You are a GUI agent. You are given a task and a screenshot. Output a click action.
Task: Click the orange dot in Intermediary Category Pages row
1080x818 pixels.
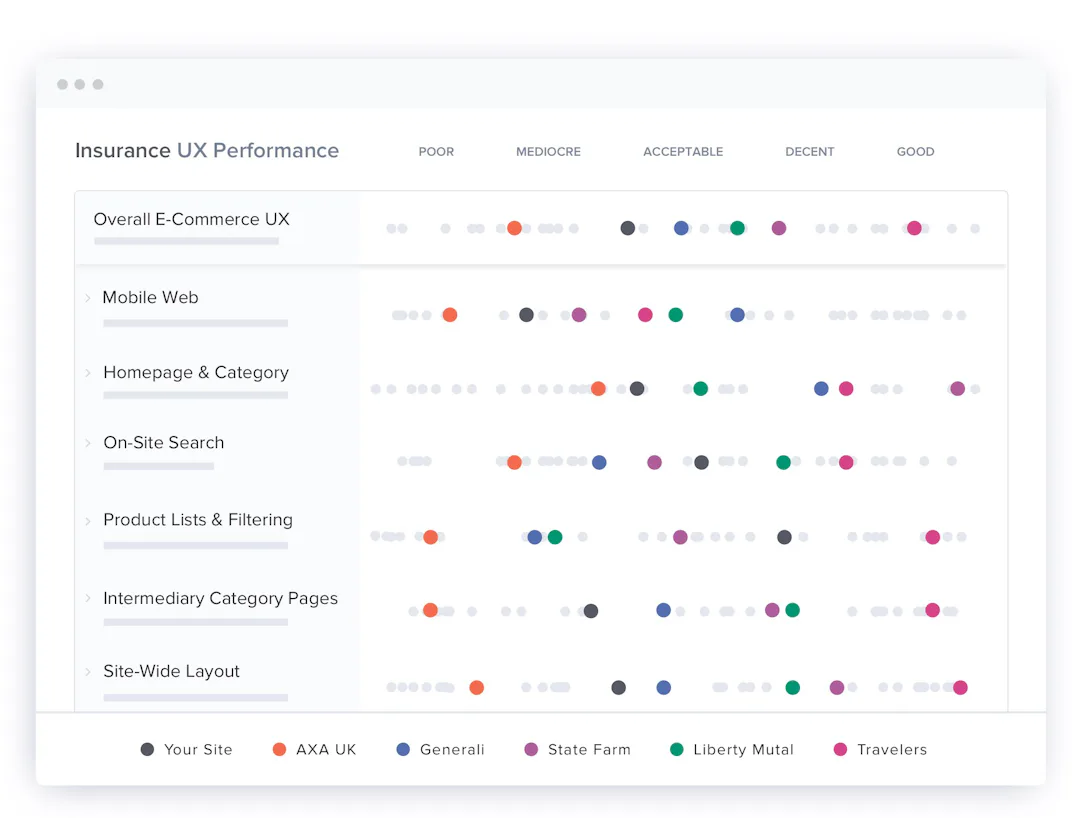(431, 610)
